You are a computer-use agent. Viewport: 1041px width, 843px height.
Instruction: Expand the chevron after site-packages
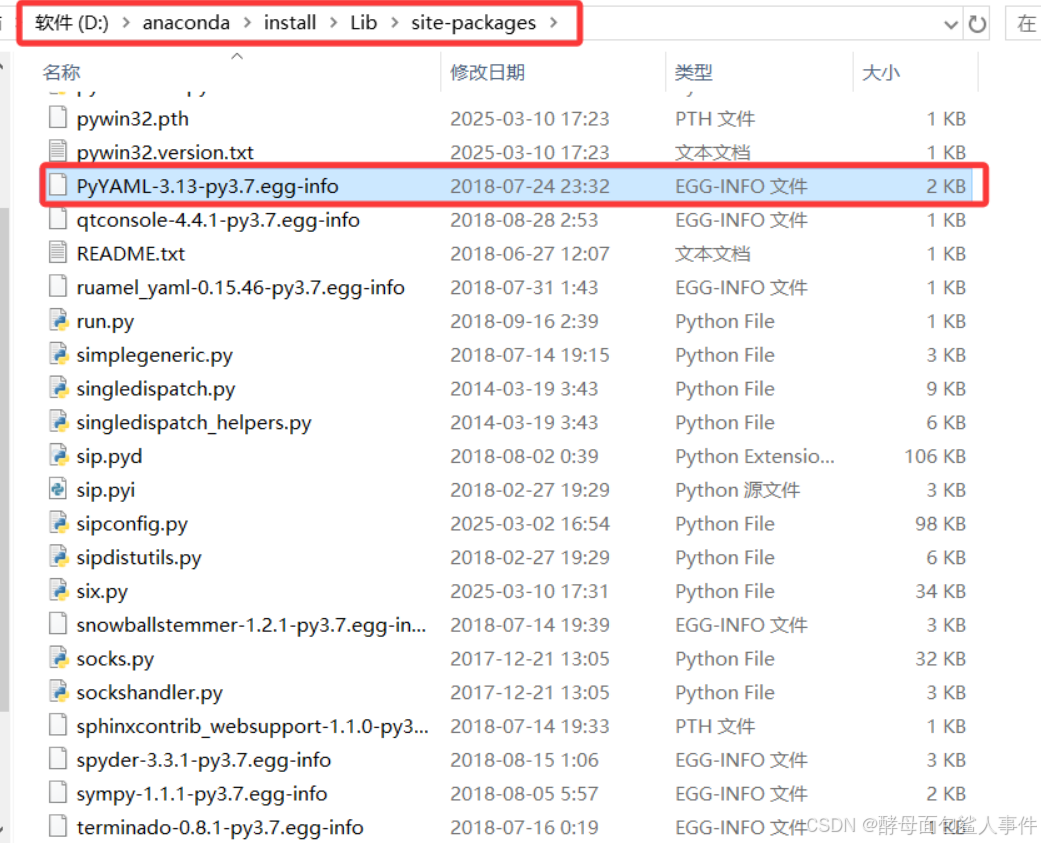tap(553, 22)
